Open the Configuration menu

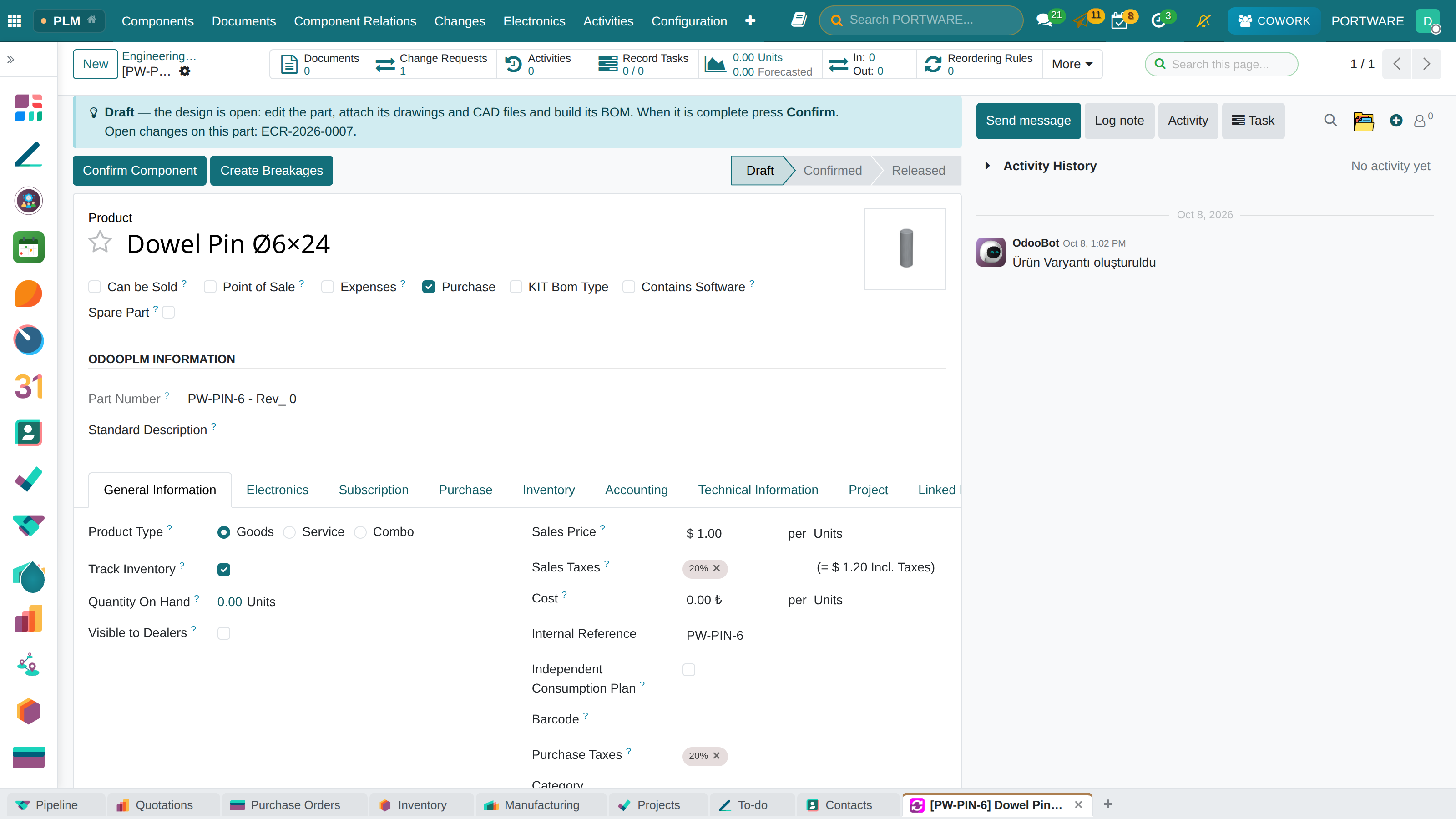click(689, 21)
